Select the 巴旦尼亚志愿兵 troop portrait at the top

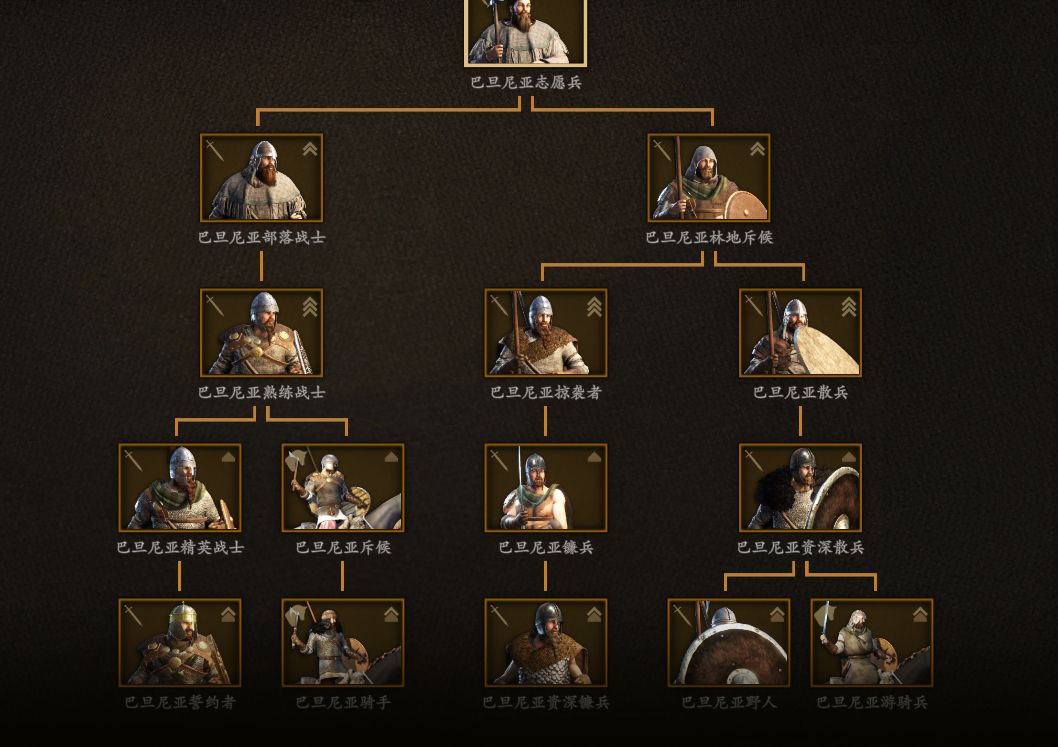pos(526,32)
